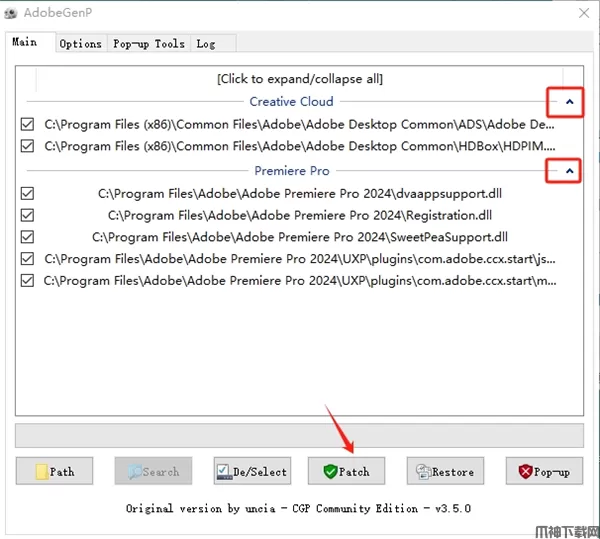600x539 pixels.
Task: Uncheck the com.adobe.ccx.start\js... checkbox
Action: tap(27, 259)
